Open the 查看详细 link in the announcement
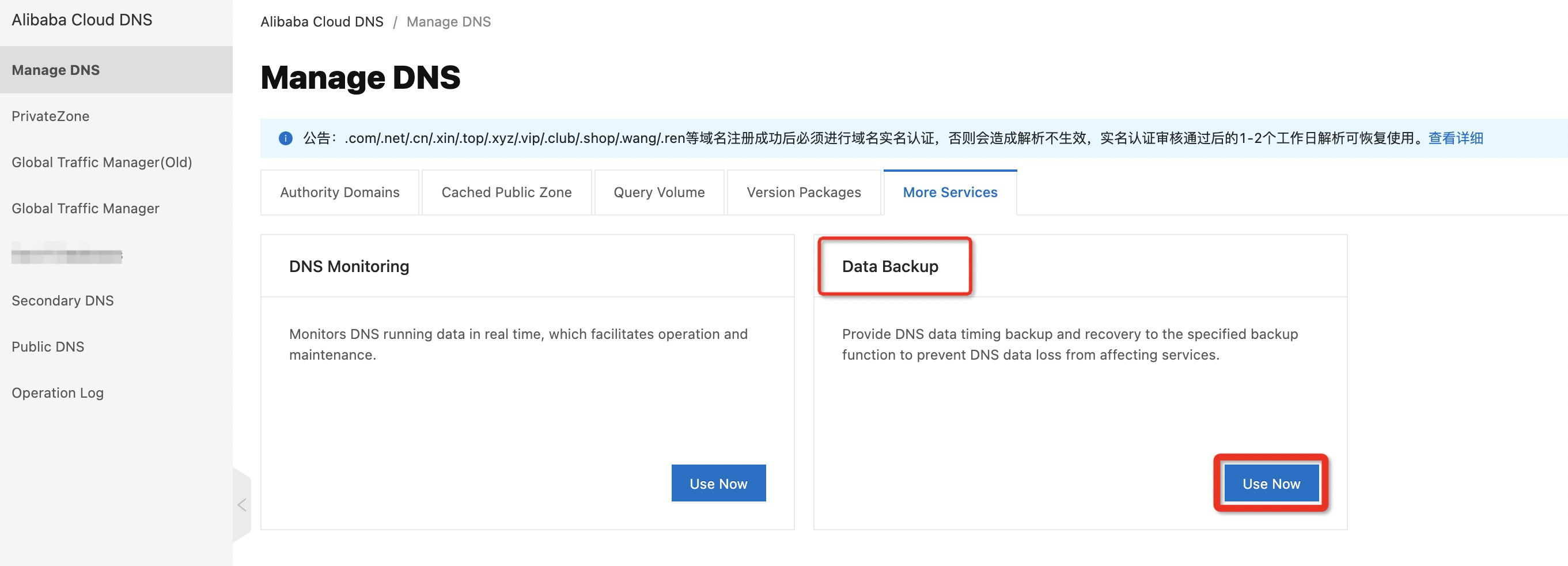This screenshot has height=566, width=1568. [x=1456, y=138]
